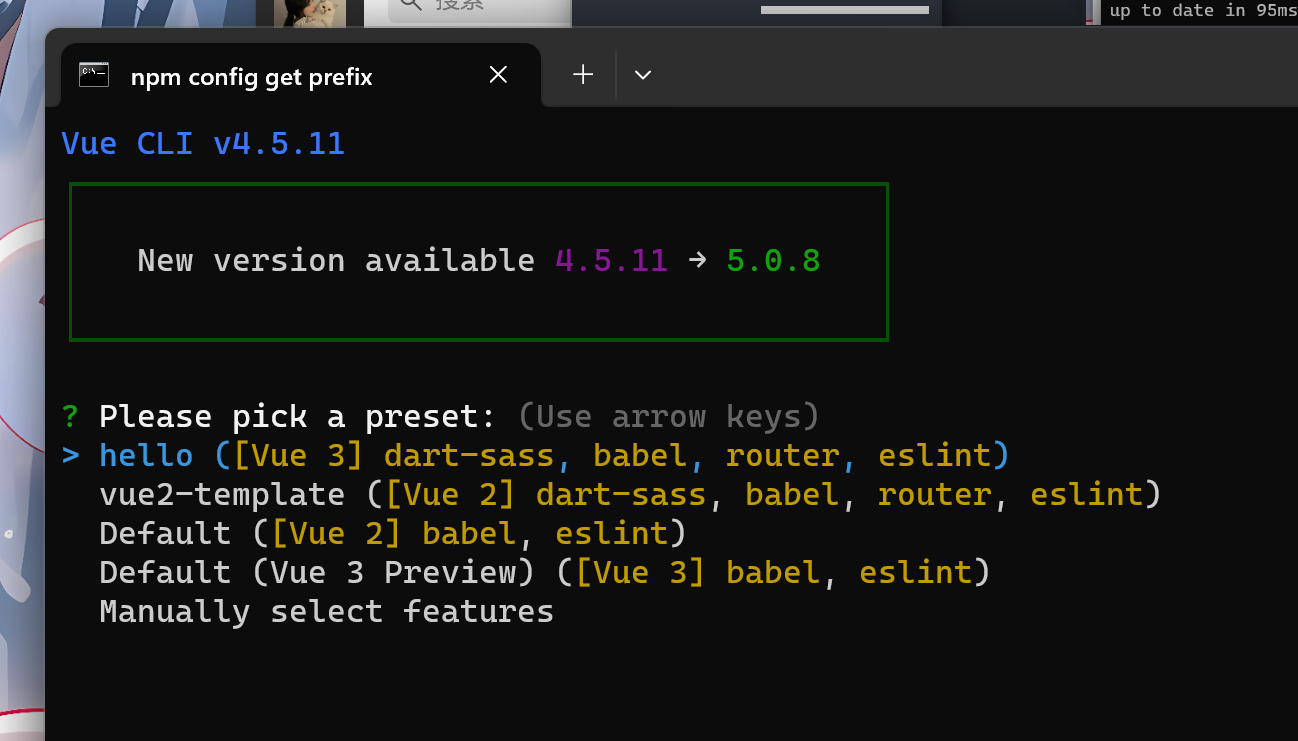The image size is (1298, 741).
Task: Click the 4.5.11 current version in notice
Action: (x=611, y=261)
